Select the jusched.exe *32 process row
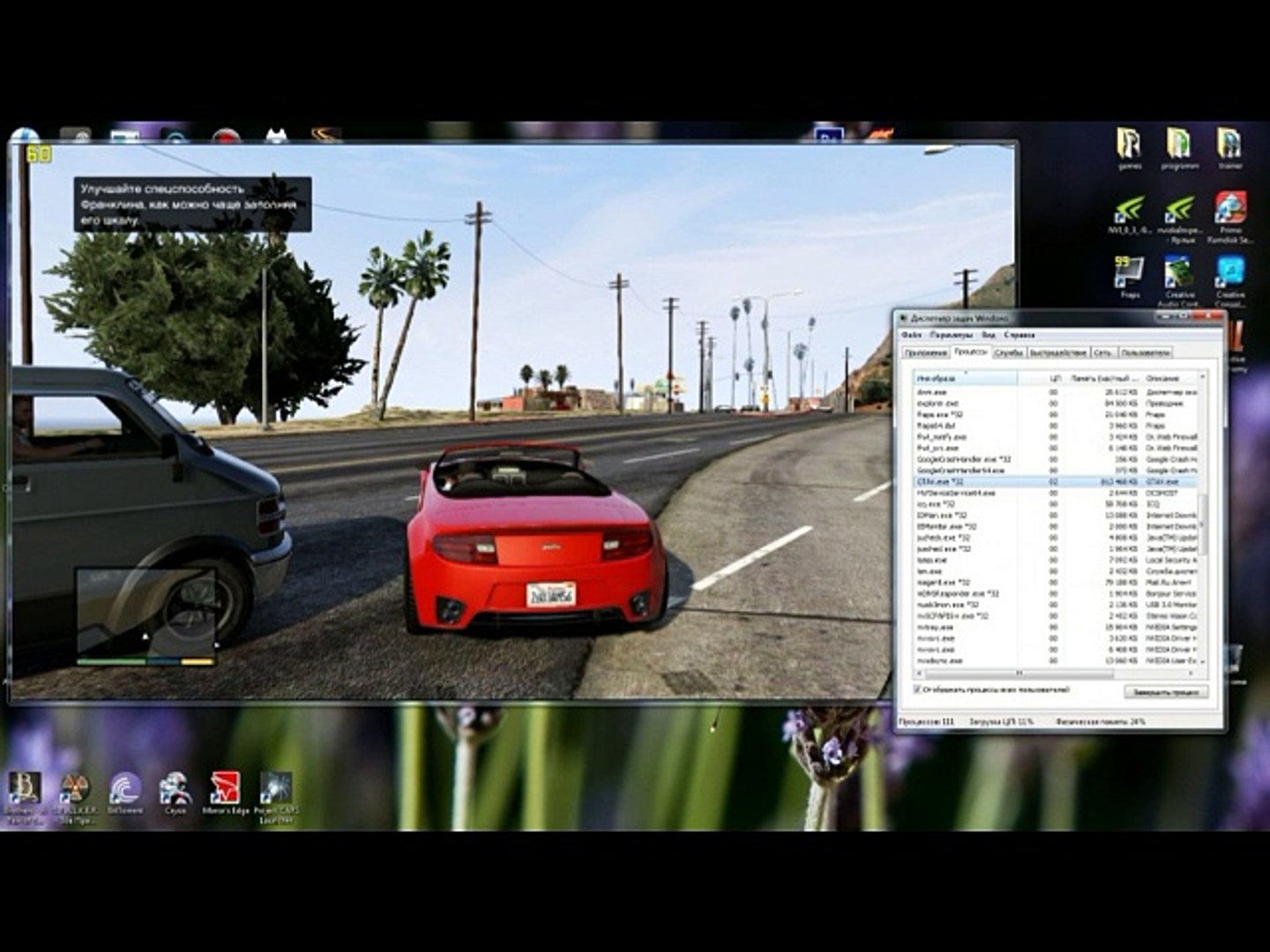Viewport: 1270px width, 952px height. pyautogui.click(x=1056, y=549)
